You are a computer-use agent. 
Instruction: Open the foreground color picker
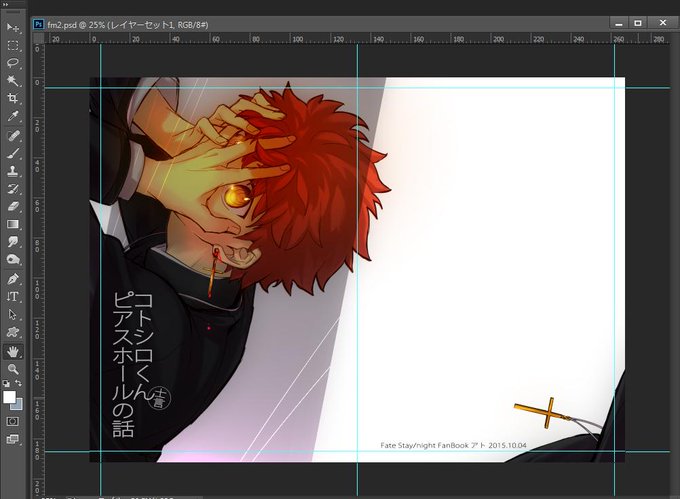coord(9,397)
